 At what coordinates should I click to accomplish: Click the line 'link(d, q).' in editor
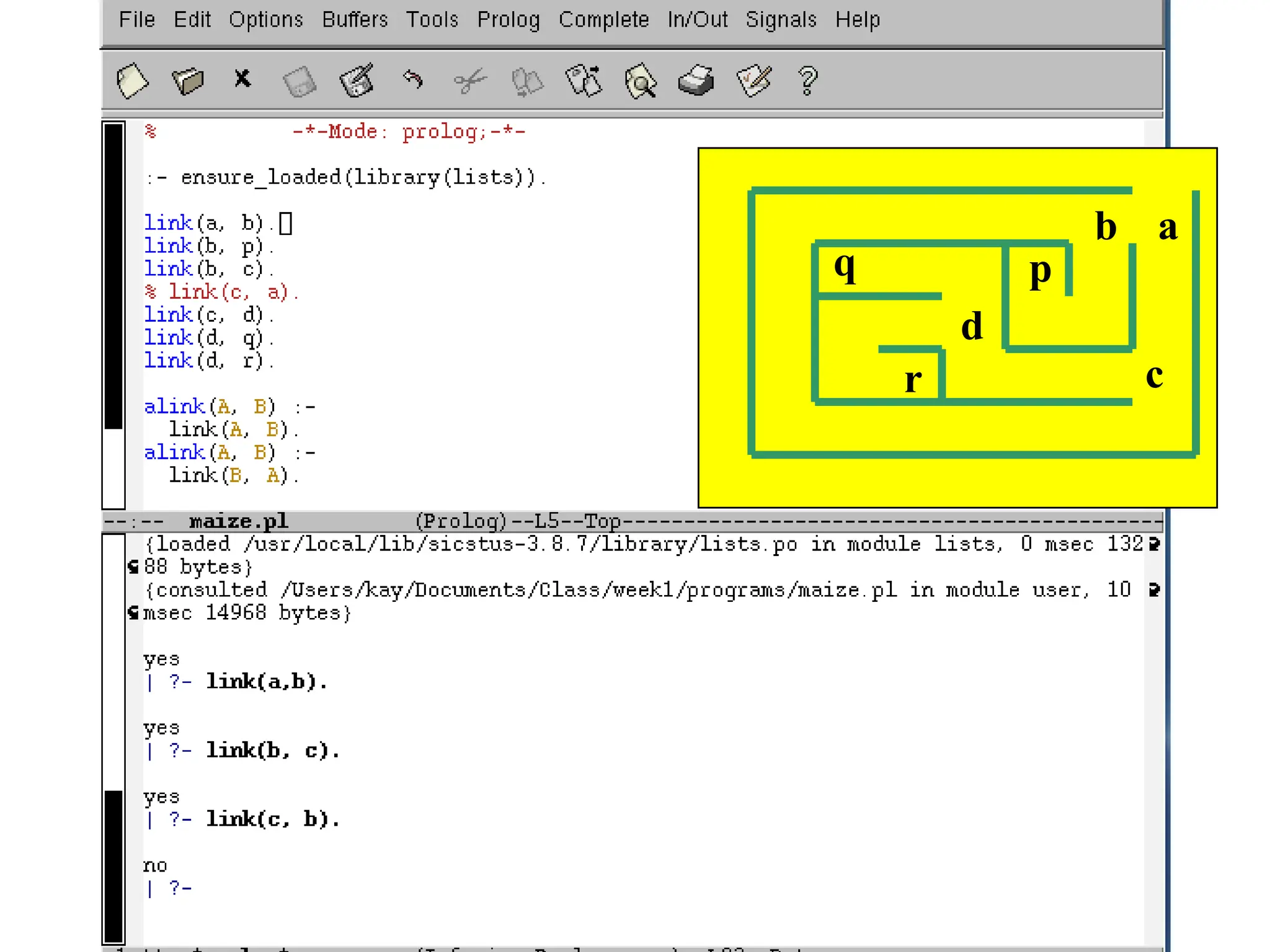click(209, 338)
